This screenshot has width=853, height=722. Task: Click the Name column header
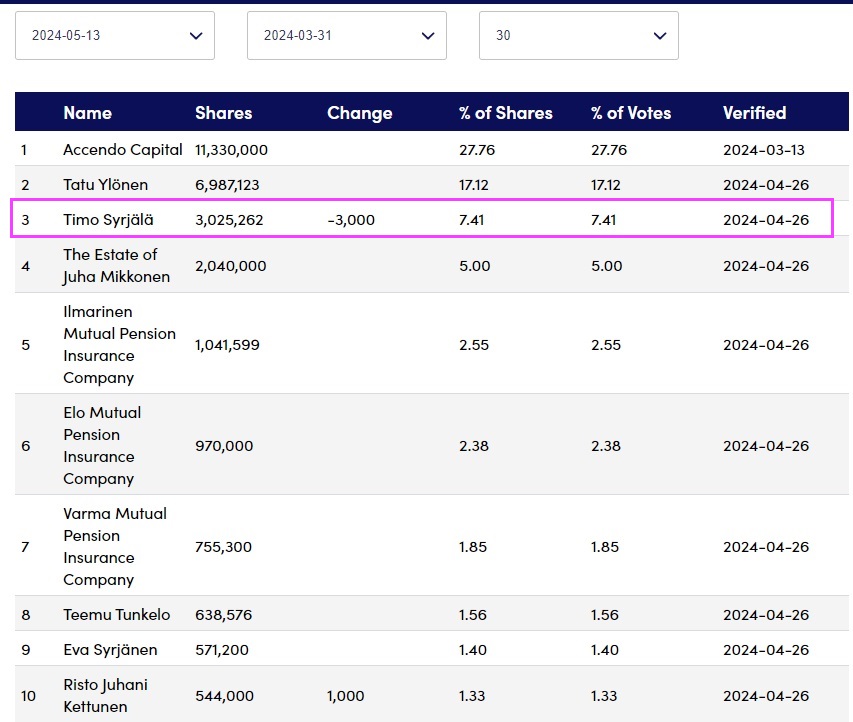tap(87, 113)
